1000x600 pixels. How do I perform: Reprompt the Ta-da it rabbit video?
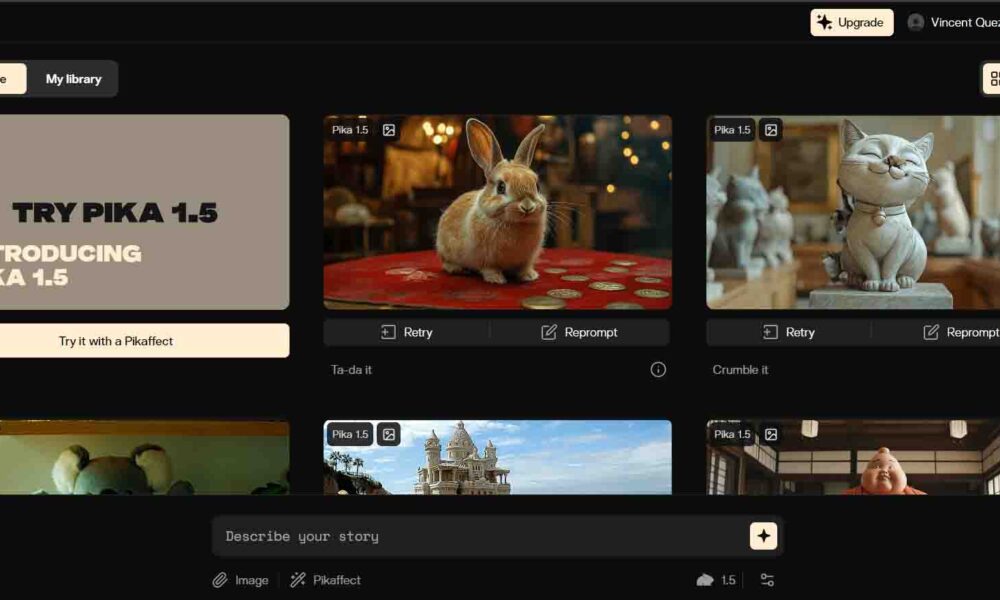click(x=579, y=332)
